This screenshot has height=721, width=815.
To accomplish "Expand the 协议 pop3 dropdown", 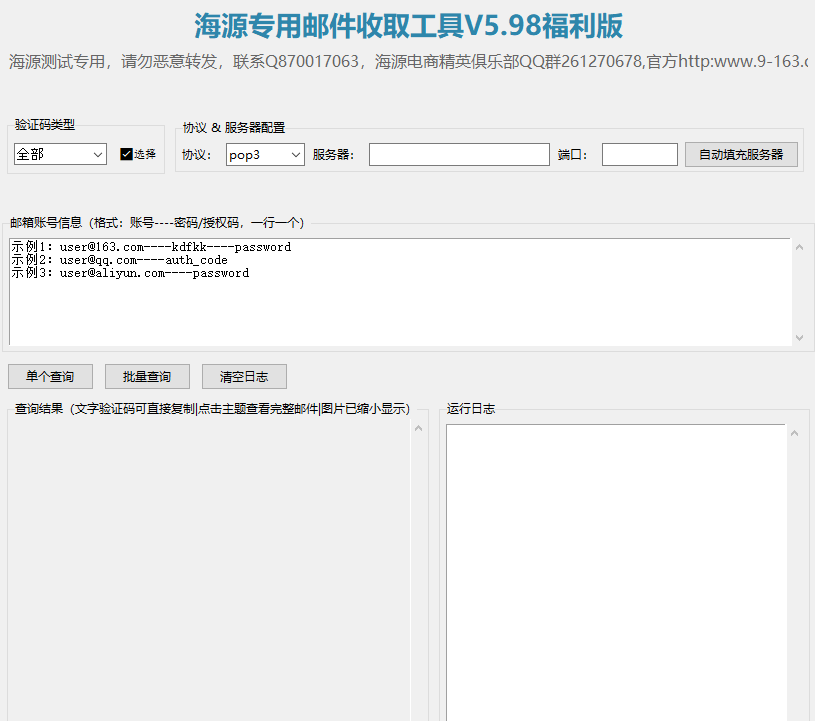I will coord(264,154).
